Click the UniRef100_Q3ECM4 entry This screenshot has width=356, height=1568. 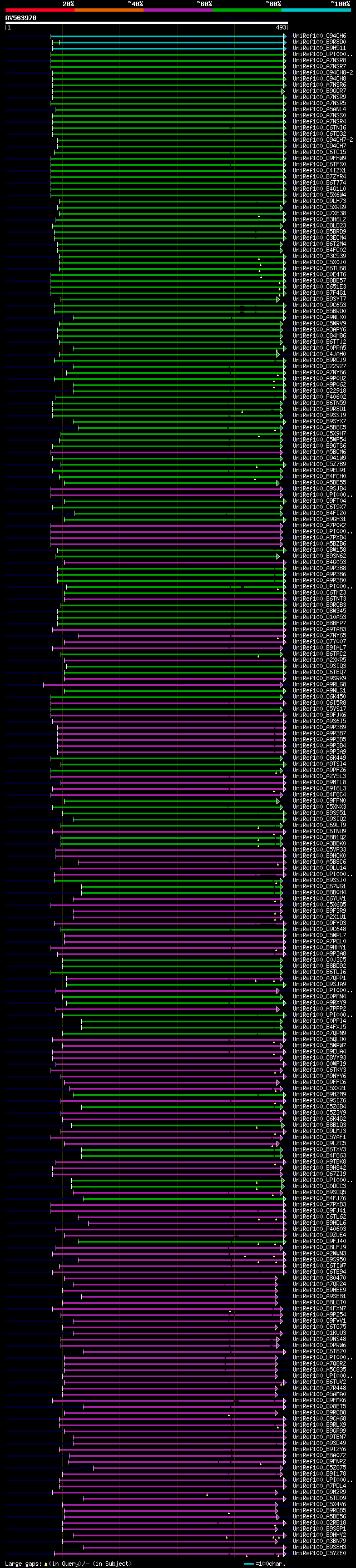point(319,238)
